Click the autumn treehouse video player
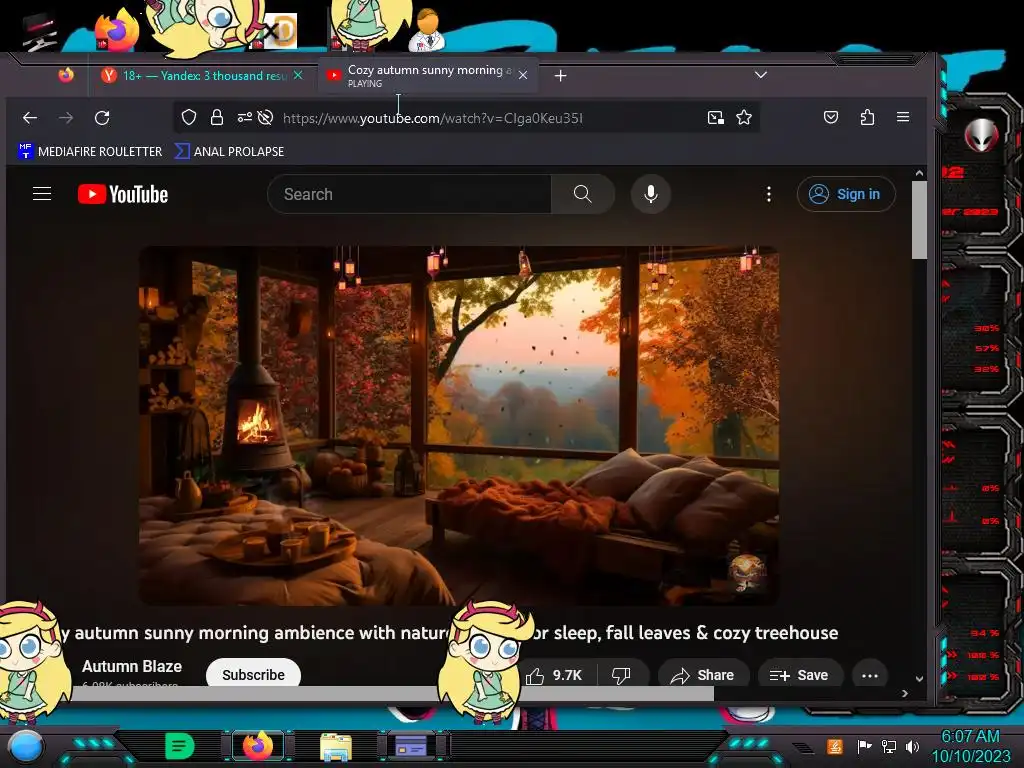This screenshot has height=768, width=1024. 458,426
